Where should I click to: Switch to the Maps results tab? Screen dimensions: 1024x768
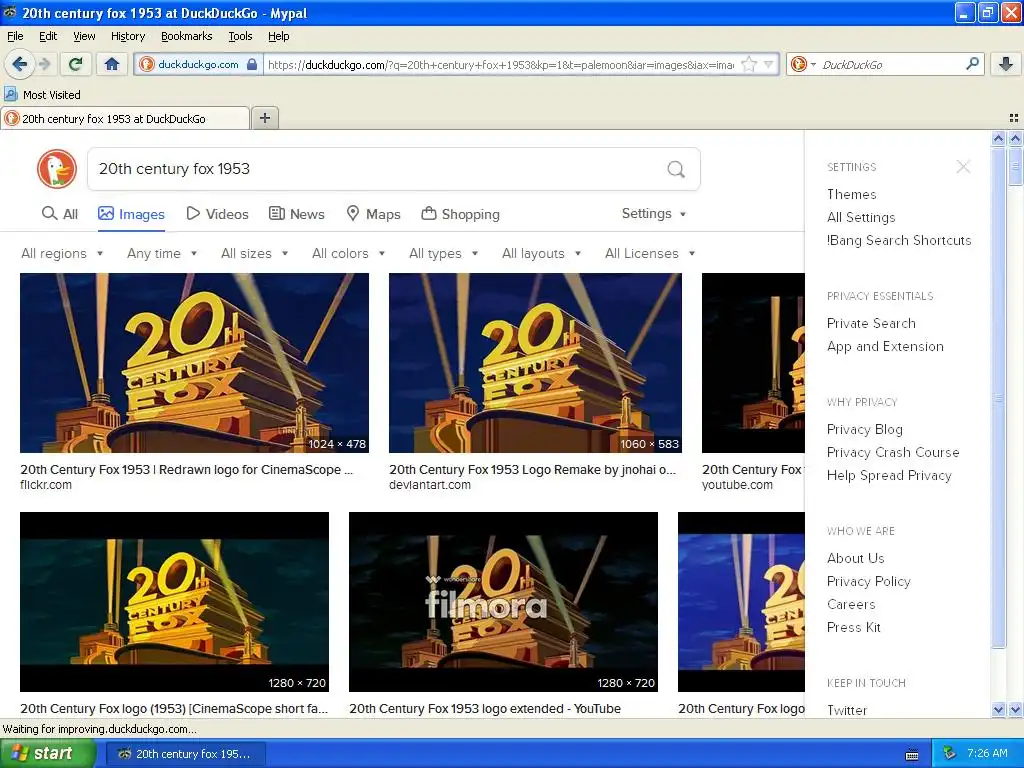coord(373,214)
